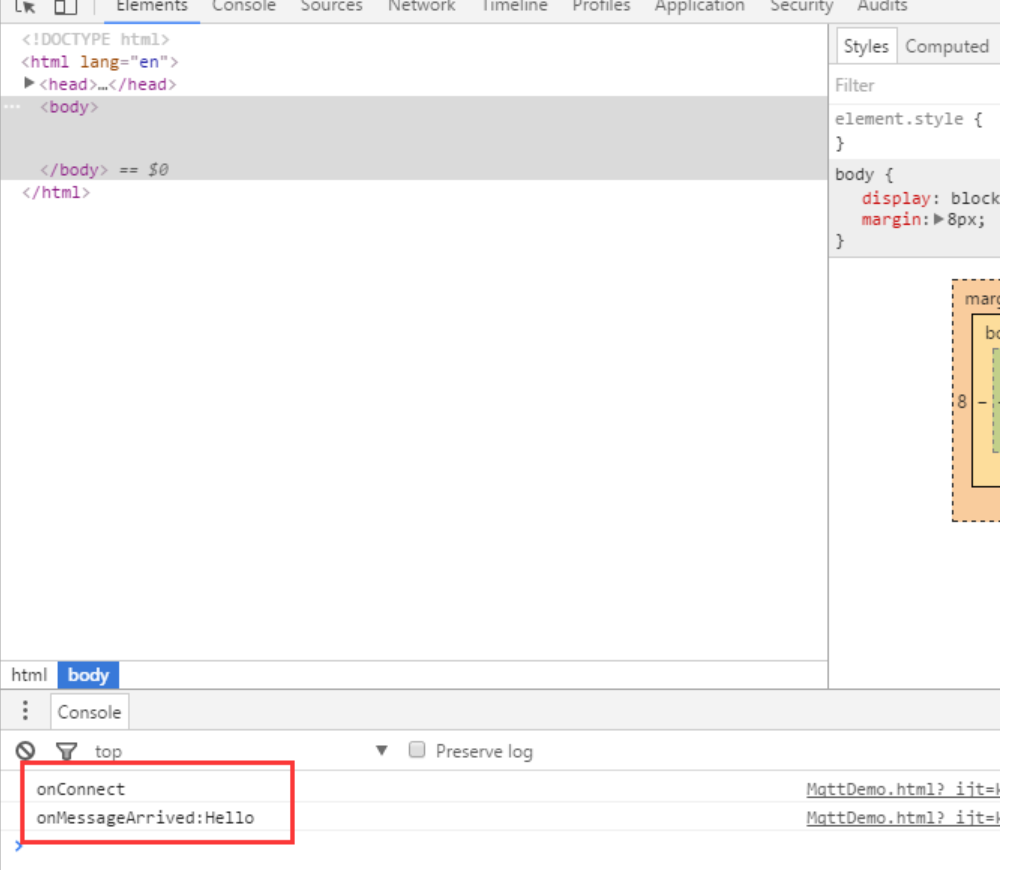This screenshot has width=1010, height=870.
Task: Open source link for onMessageArrived log
Action: click(902, 818)
